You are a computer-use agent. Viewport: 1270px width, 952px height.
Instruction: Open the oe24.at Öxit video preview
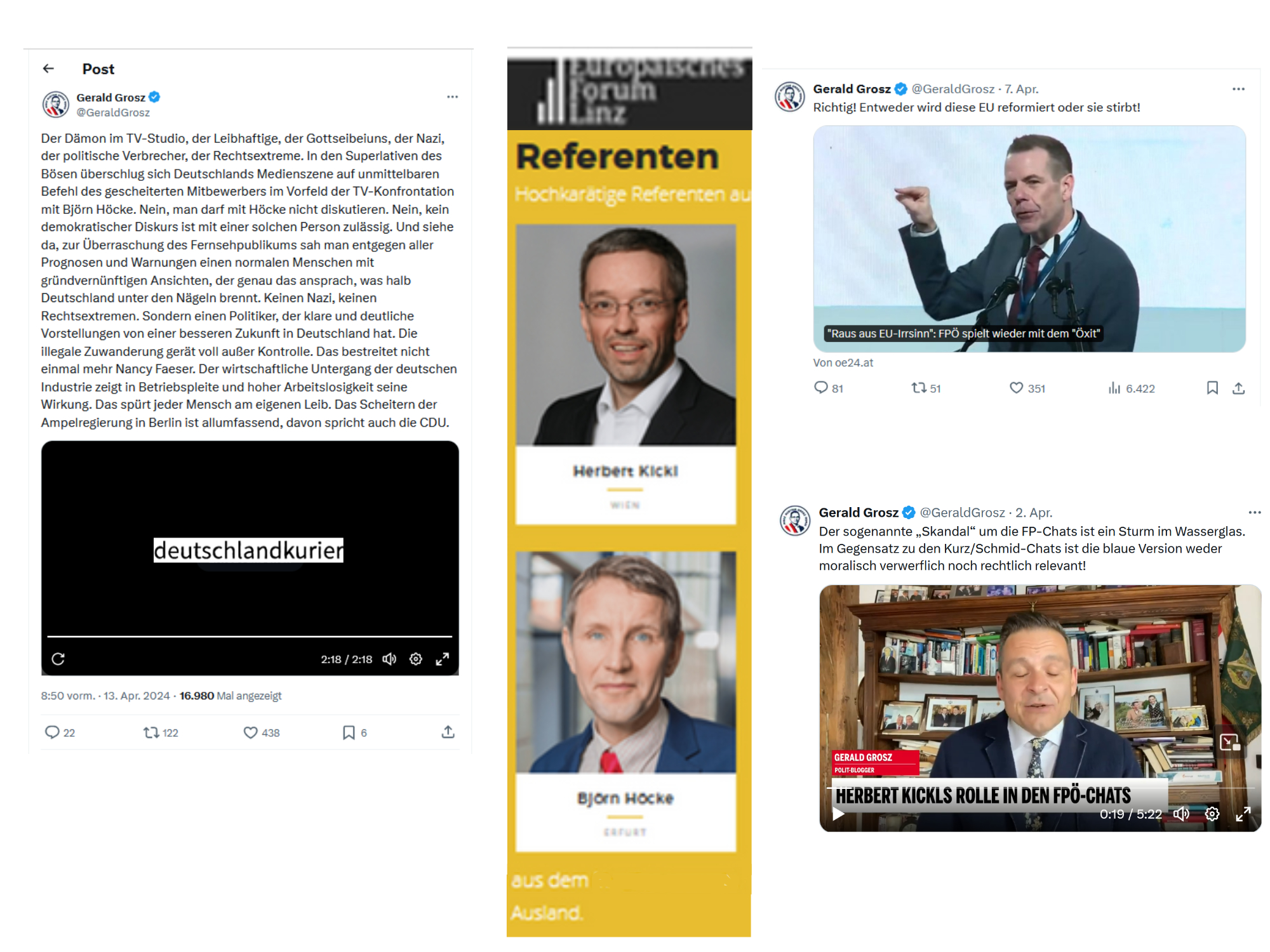pos(1029,239)
